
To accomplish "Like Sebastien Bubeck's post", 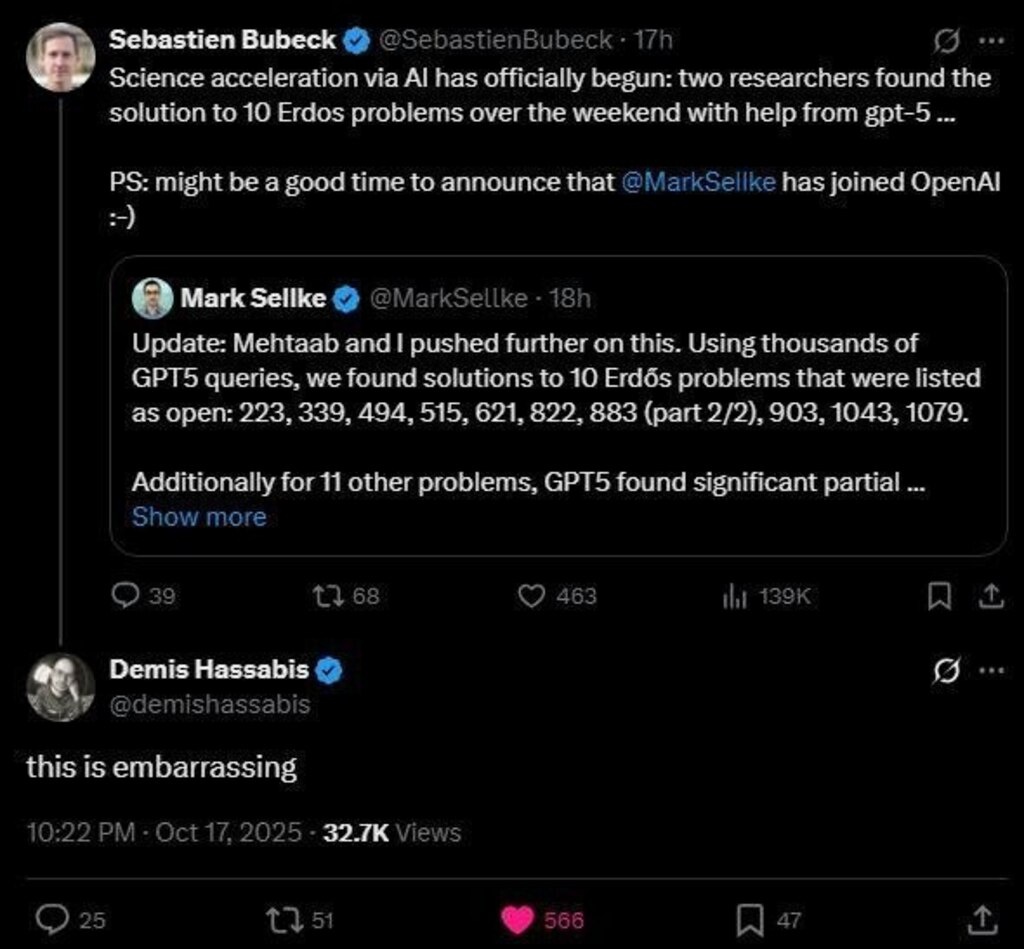I will click(533, 596).
